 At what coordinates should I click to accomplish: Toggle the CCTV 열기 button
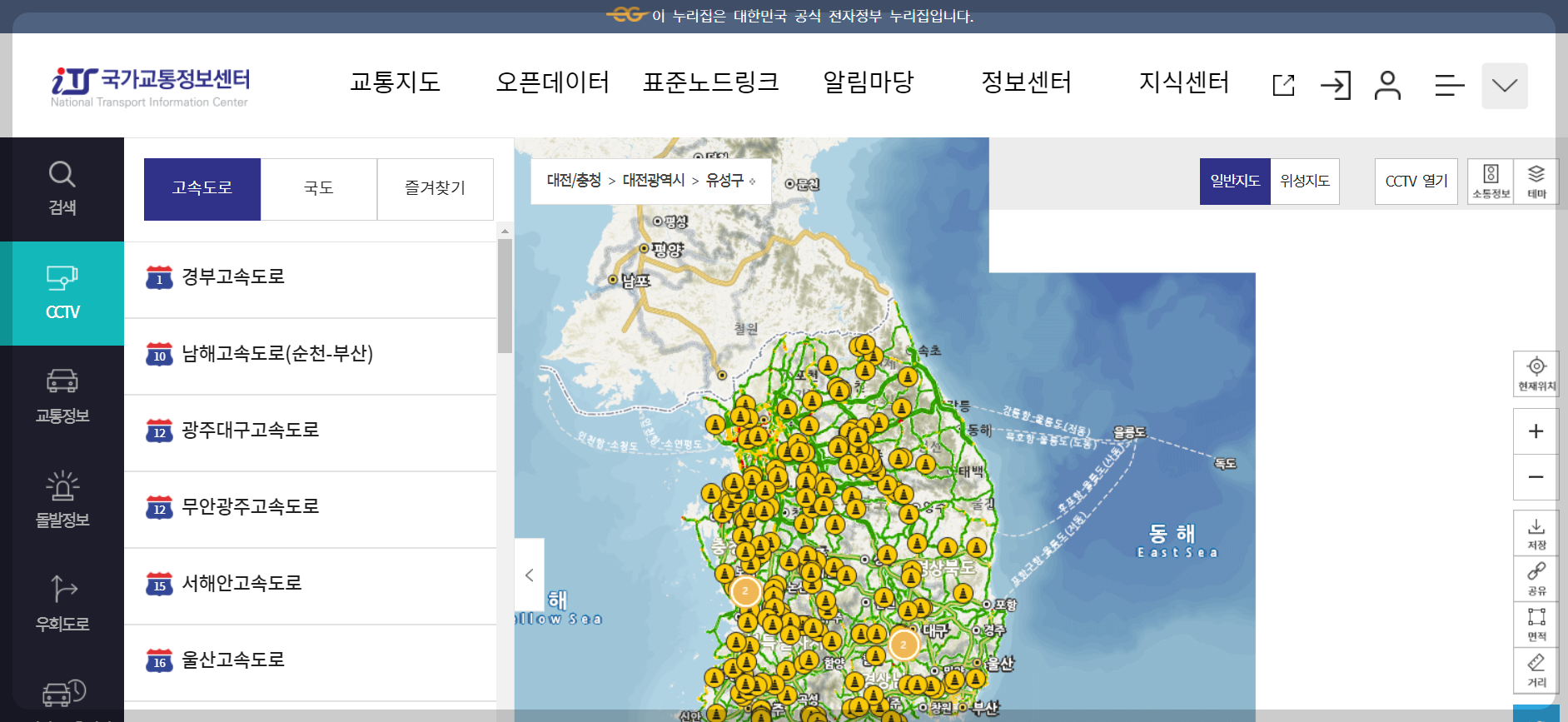click(1416, 181)
